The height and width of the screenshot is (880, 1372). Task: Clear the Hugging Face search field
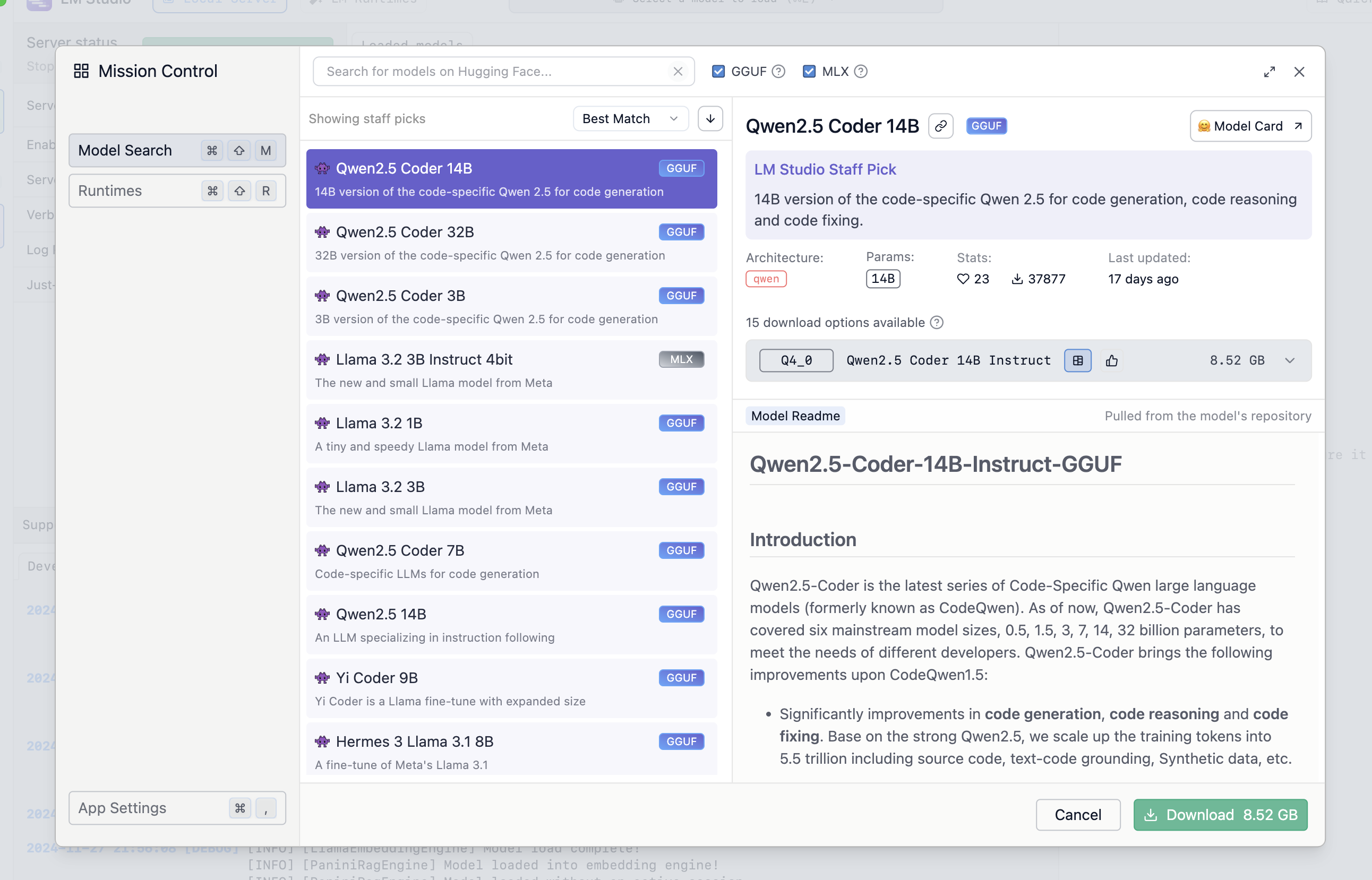tap(678, 72)
